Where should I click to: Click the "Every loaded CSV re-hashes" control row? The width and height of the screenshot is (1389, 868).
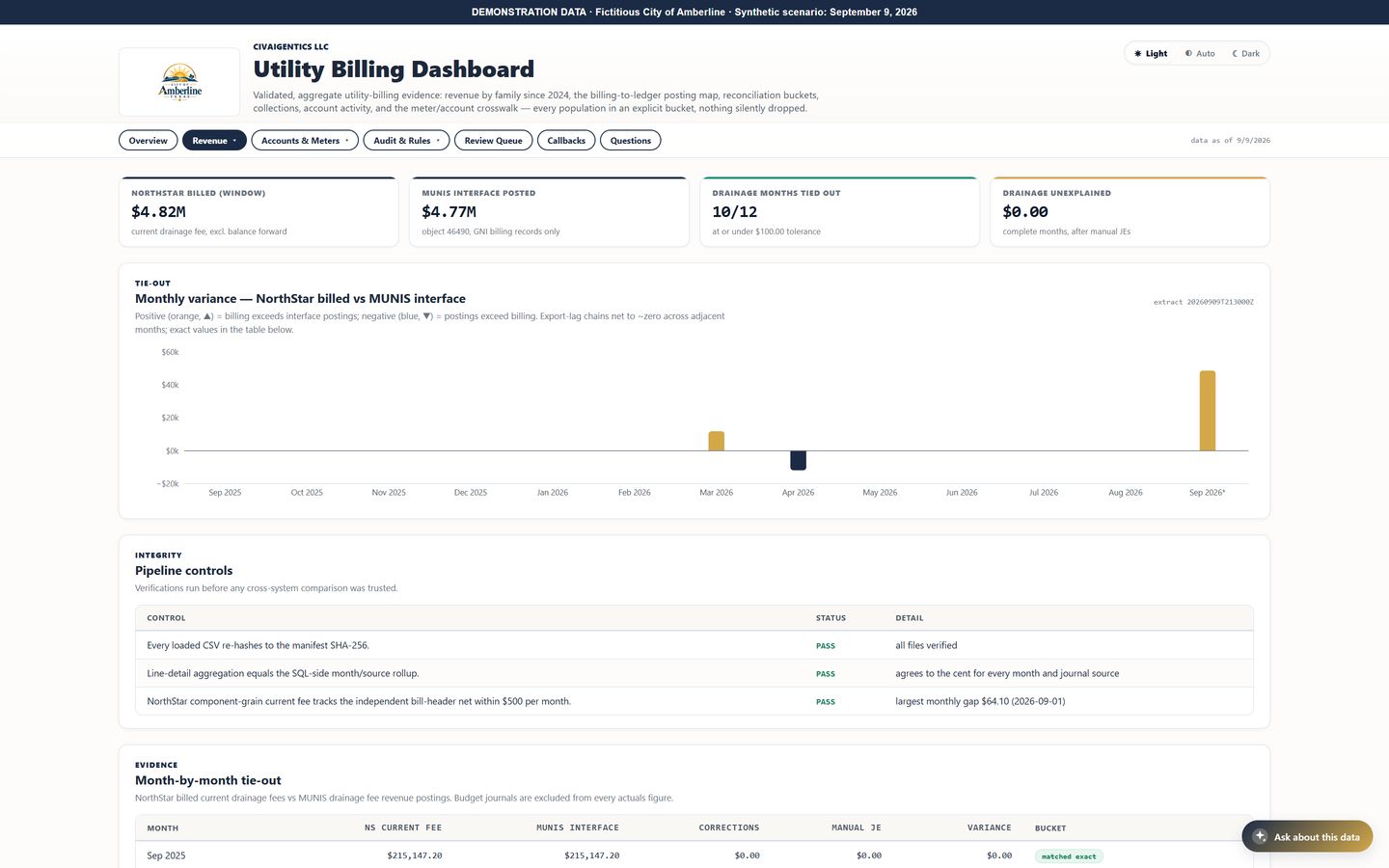pyautogui.click(x=694, y=645)
